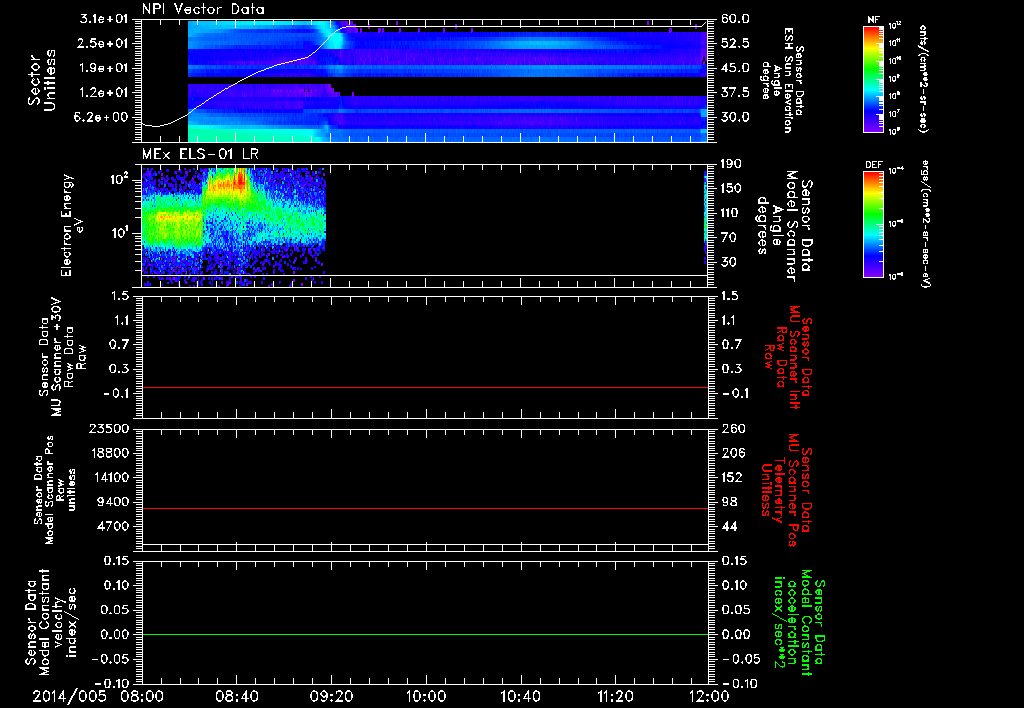Click the 1.9e+01 sector tick label
Image resolution: width=1024 pixels, height=708 pixels.
[x=104, y=68]
